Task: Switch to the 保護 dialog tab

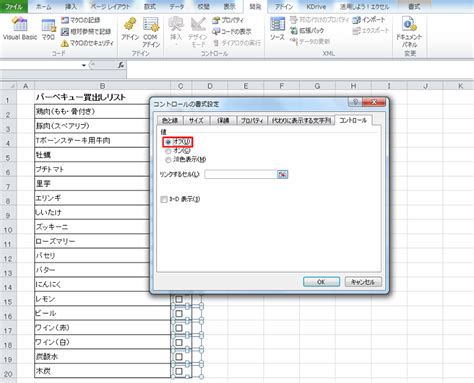Action: click(223, 121)
